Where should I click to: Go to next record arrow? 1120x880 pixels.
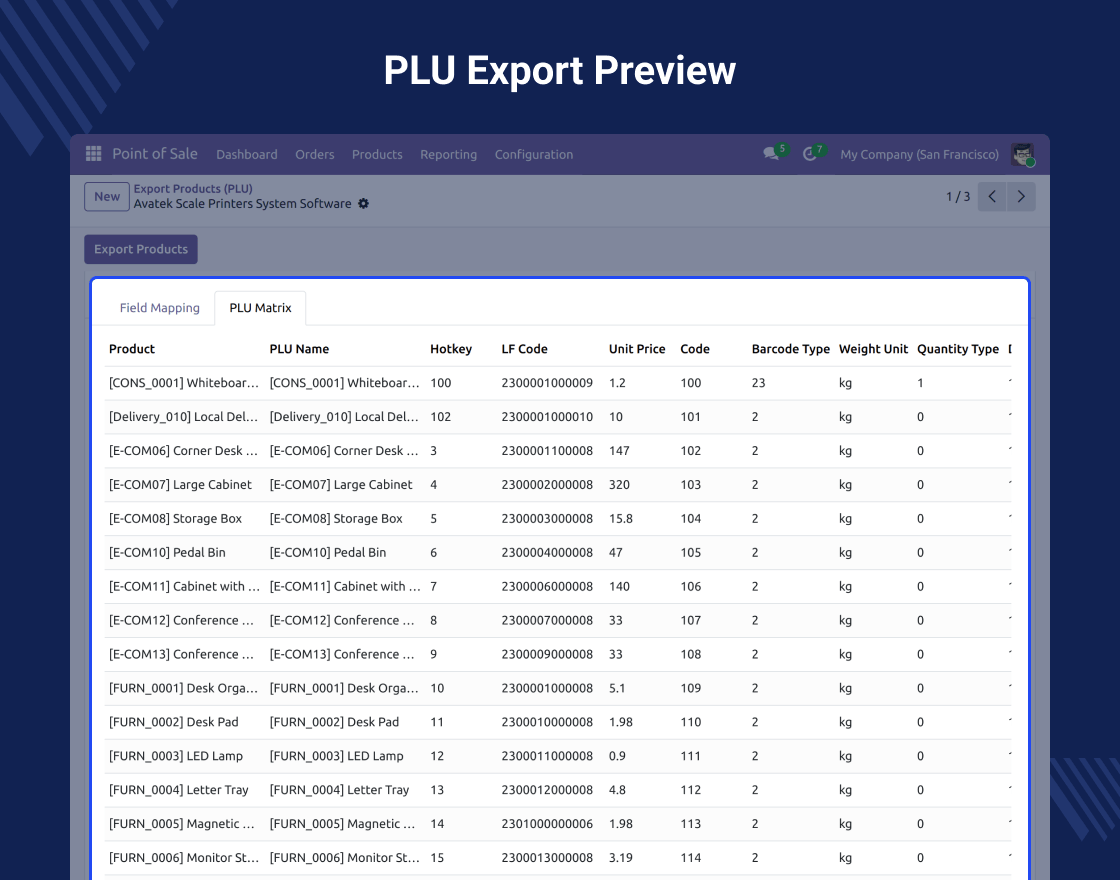point(1021,196)
